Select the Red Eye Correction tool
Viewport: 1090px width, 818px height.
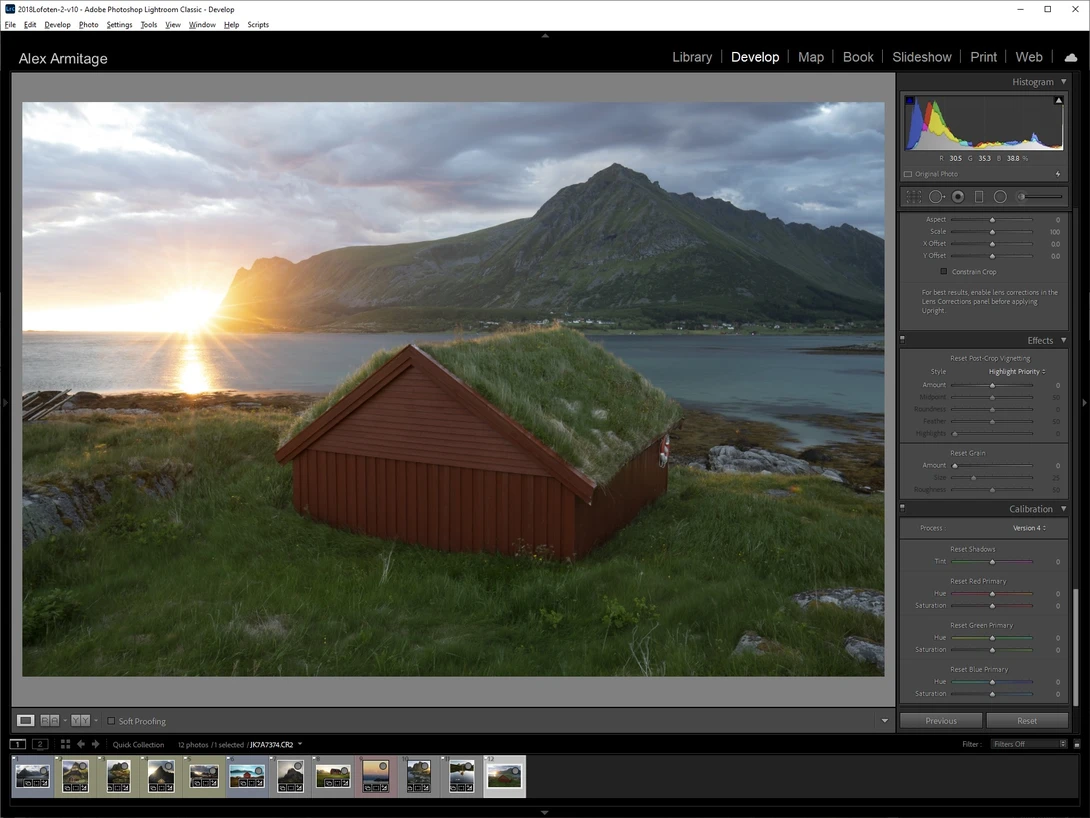click(958, 197)
